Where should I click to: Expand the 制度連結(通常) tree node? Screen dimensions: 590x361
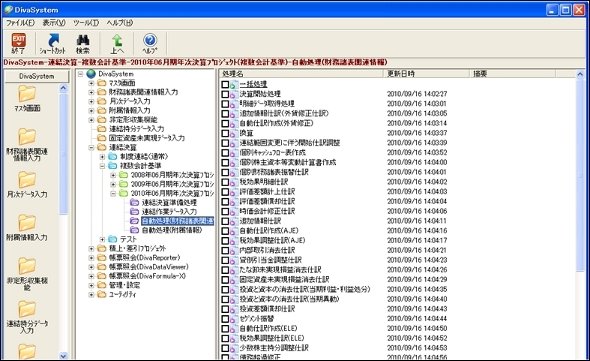[x=102, y=157]
